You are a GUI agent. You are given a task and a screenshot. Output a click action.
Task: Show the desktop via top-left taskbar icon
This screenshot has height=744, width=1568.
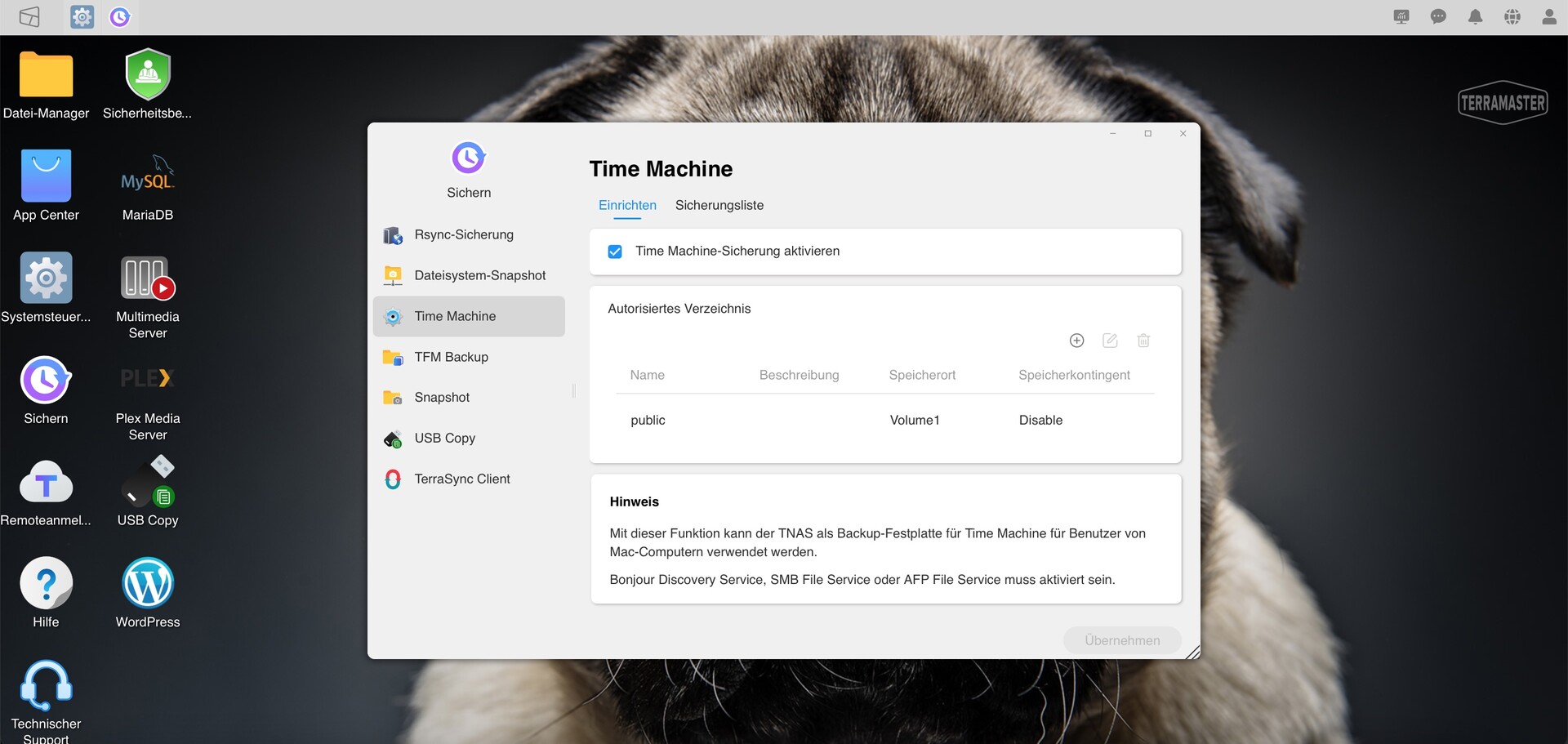pos(29,16)
